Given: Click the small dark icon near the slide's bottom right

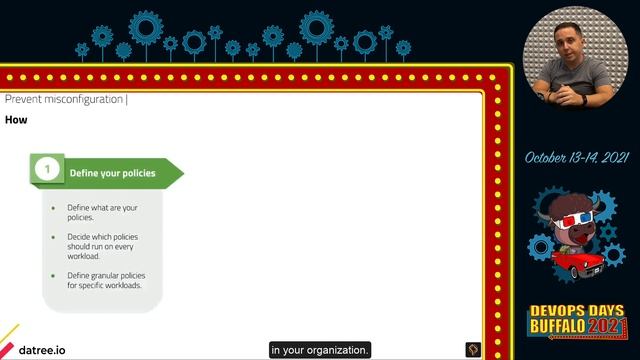Looking at the screenshot, I should [x=473, y=349].
